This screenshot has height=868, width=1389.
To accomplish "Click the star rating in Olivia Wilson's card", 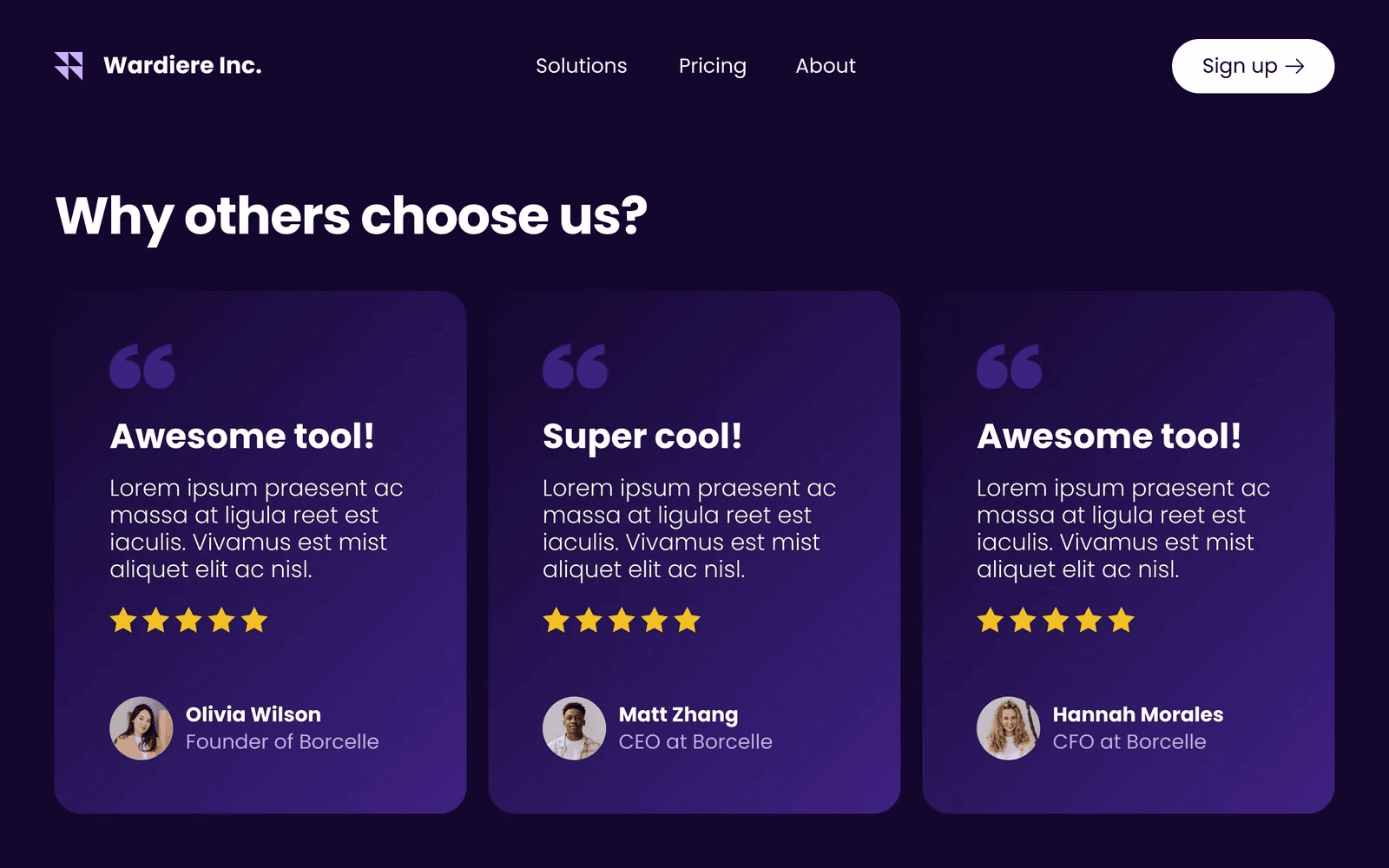I will [188, 621].
